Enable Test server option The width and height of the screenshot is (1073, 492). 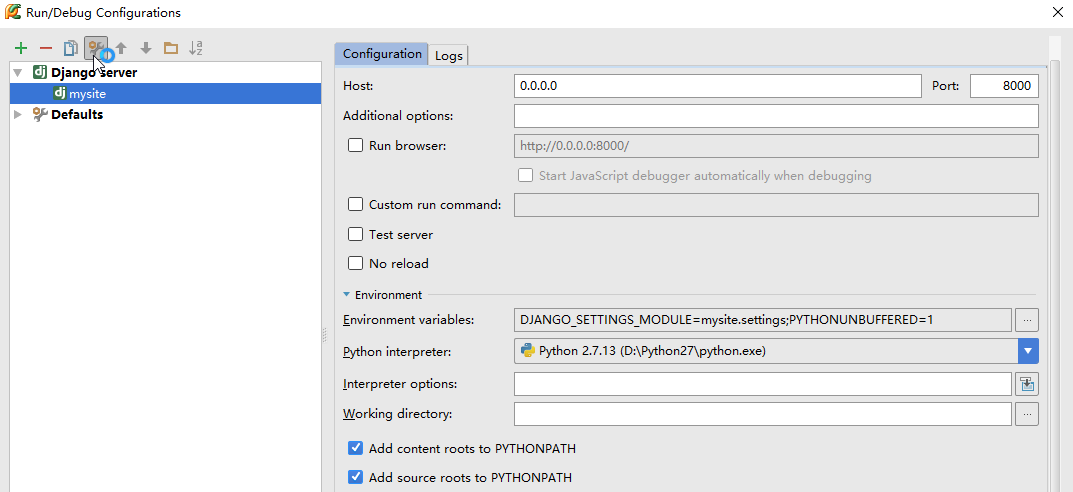(355, 234)
